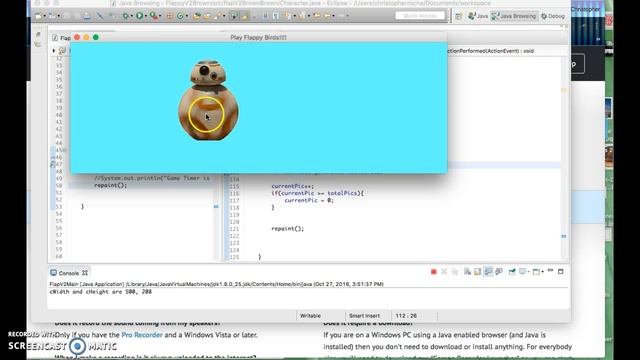This screenshot has width=640, height=360.
Task: Maximize the Console panel
Action: pyautogui.click(x=561, y=271)
